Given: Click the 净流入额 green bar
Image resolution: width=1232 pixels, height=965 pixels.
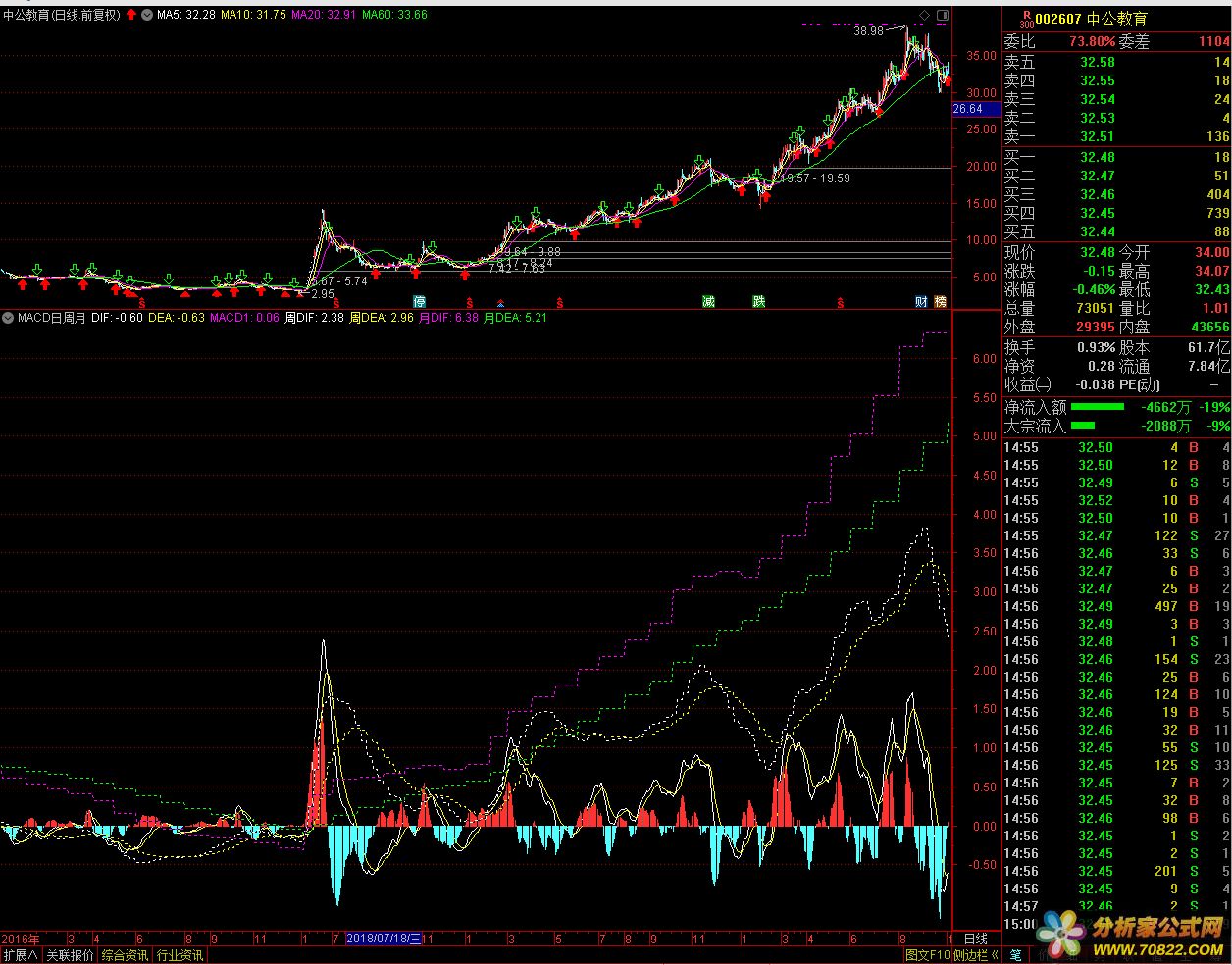Looking at the screenshot, I should click(1098, 406).
